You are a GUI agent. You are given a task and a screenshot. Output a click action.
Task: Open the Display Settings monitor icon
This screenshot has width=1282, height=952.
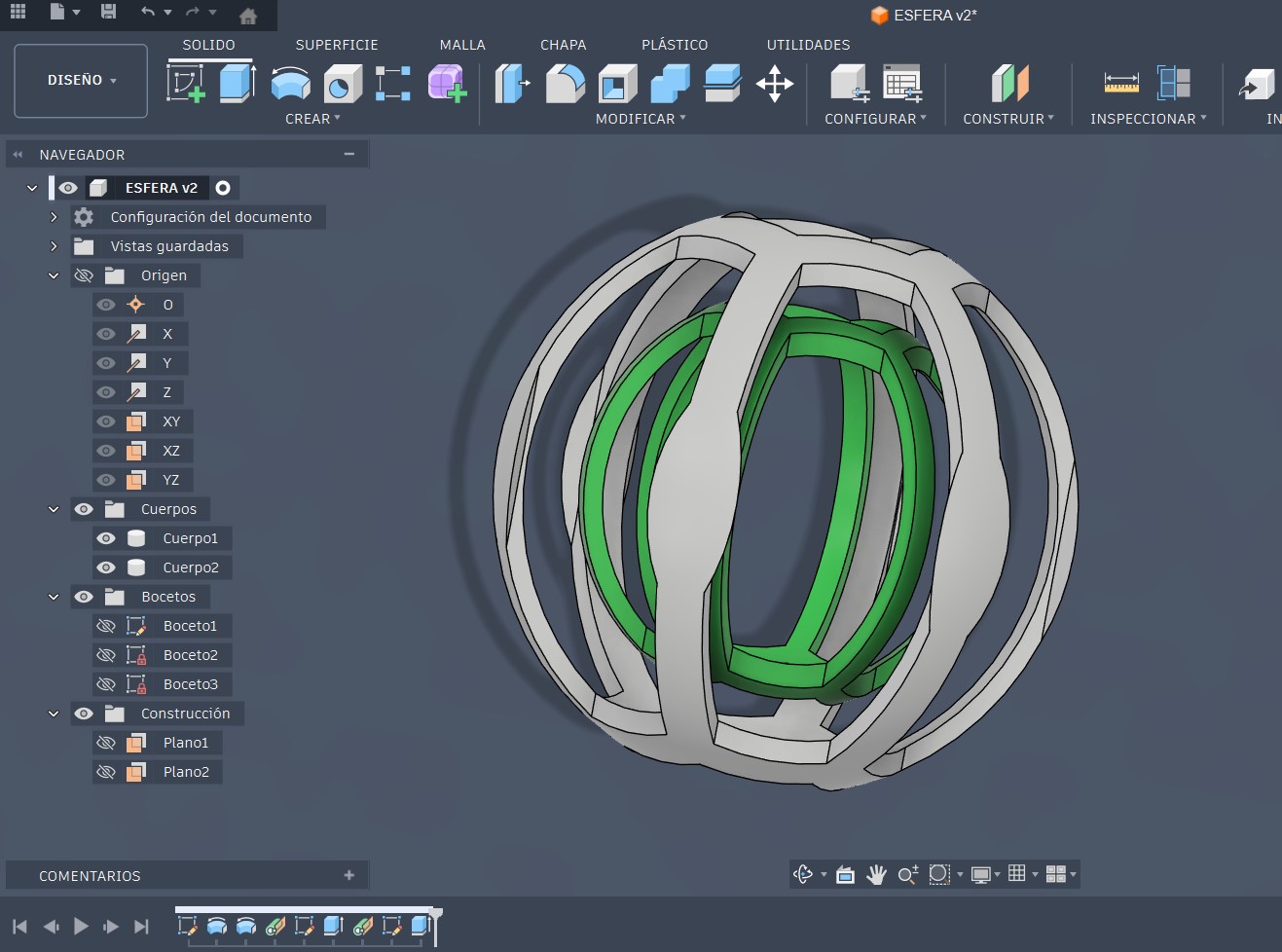pyautogui.click(x=980, y=874)
